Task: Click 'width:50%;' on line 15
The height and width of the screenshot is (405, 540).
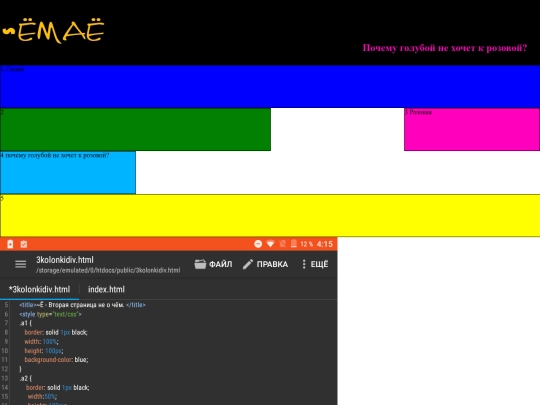Action: [x=42, y=397]
